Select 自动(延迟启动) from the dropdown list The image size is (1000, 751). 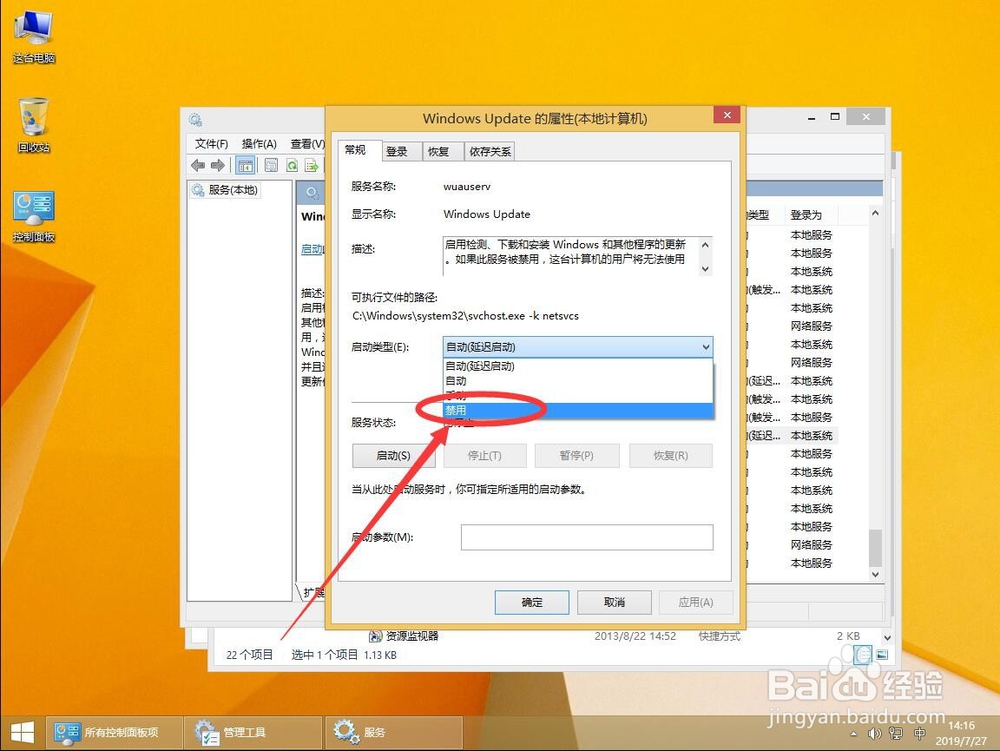click(578, 366)
